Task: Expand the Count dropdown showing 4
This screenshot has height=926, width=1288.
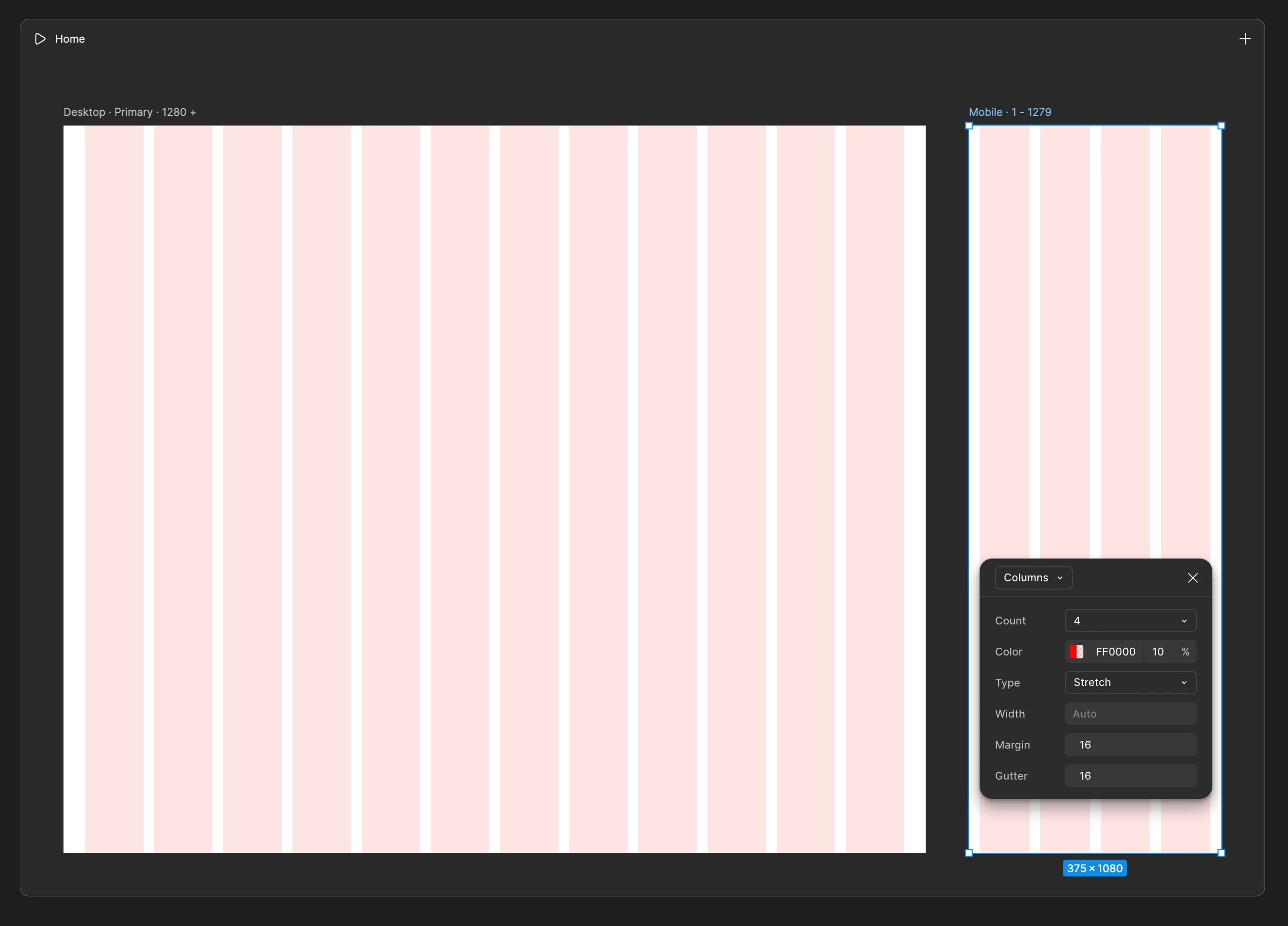Action: 1130,621
